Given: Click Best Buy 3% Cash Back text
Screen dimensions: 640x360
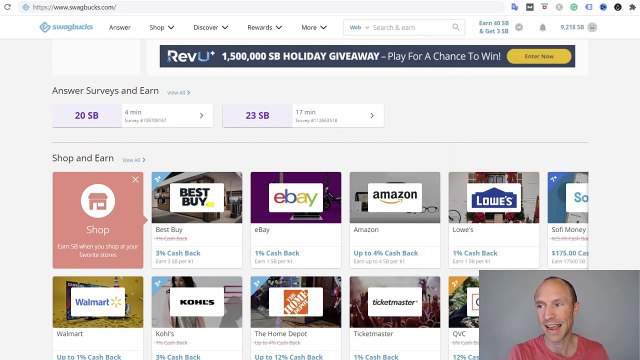Looking at the screenshot, I should click(178, 253).
